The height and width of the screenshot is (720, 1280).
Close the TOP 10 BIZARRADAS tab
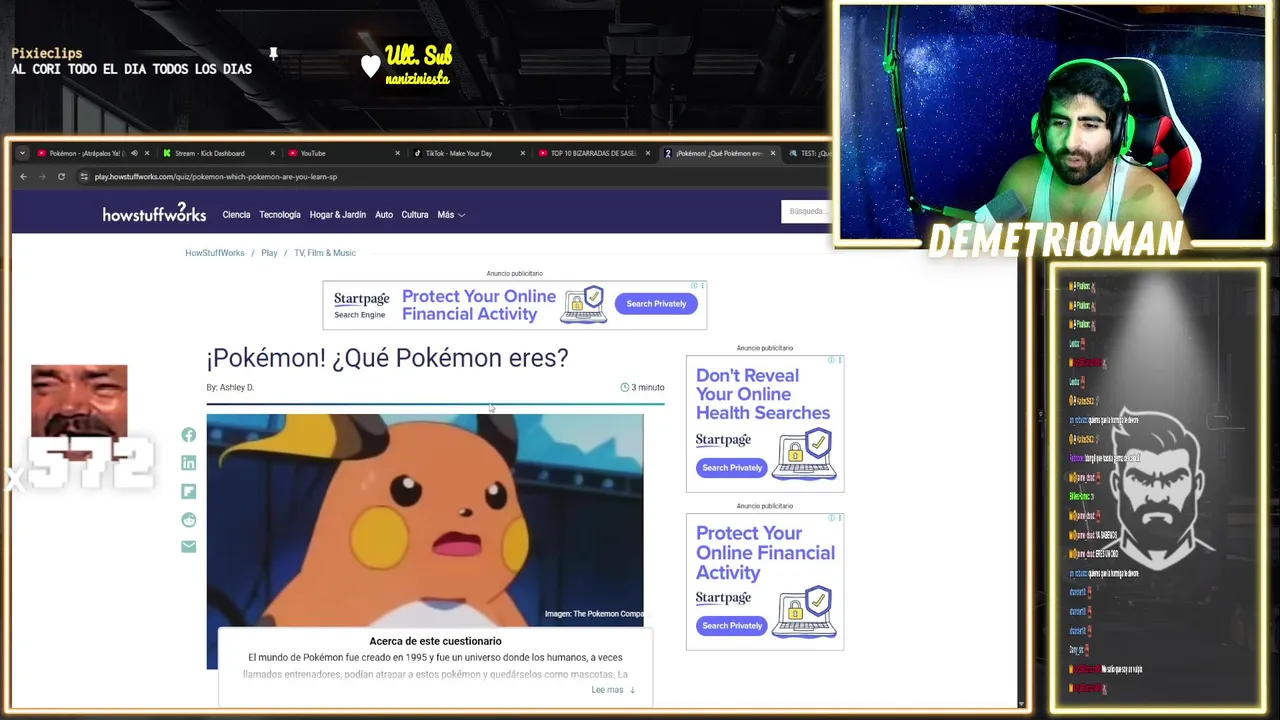(647, 153)
